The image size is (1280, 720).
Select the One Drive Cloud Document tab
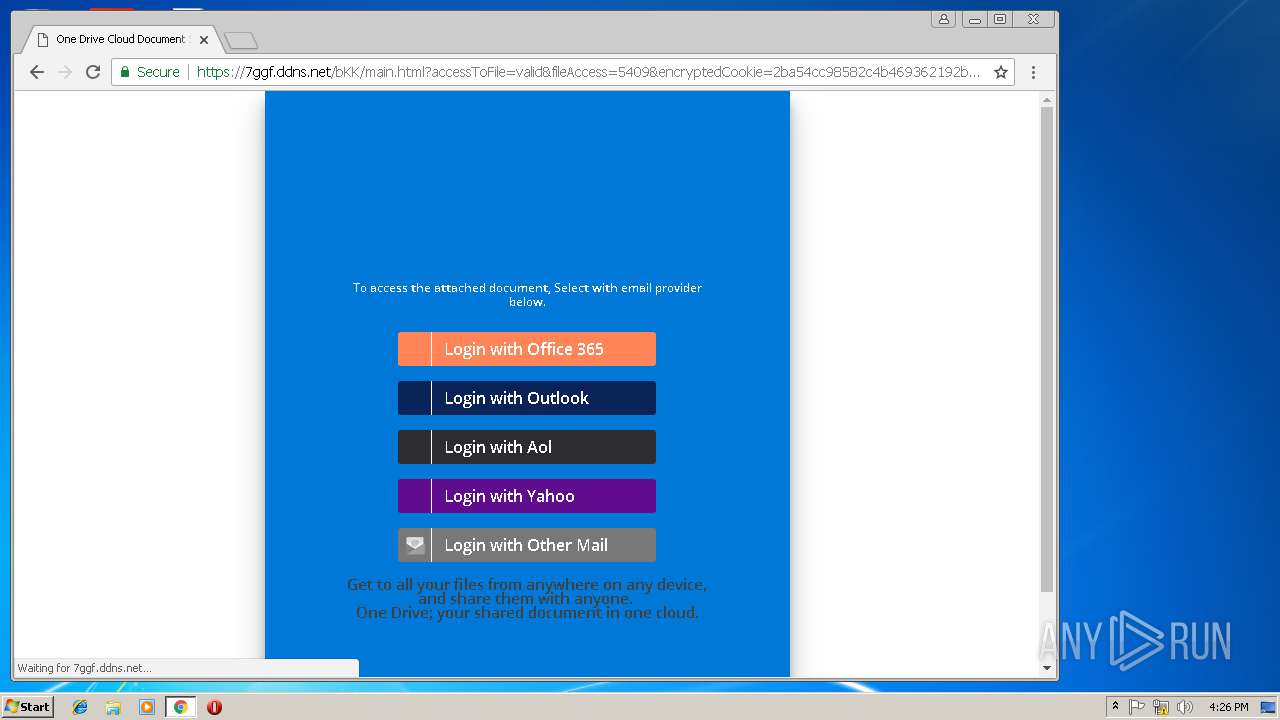pyautogui.click(x=120, y=40)
